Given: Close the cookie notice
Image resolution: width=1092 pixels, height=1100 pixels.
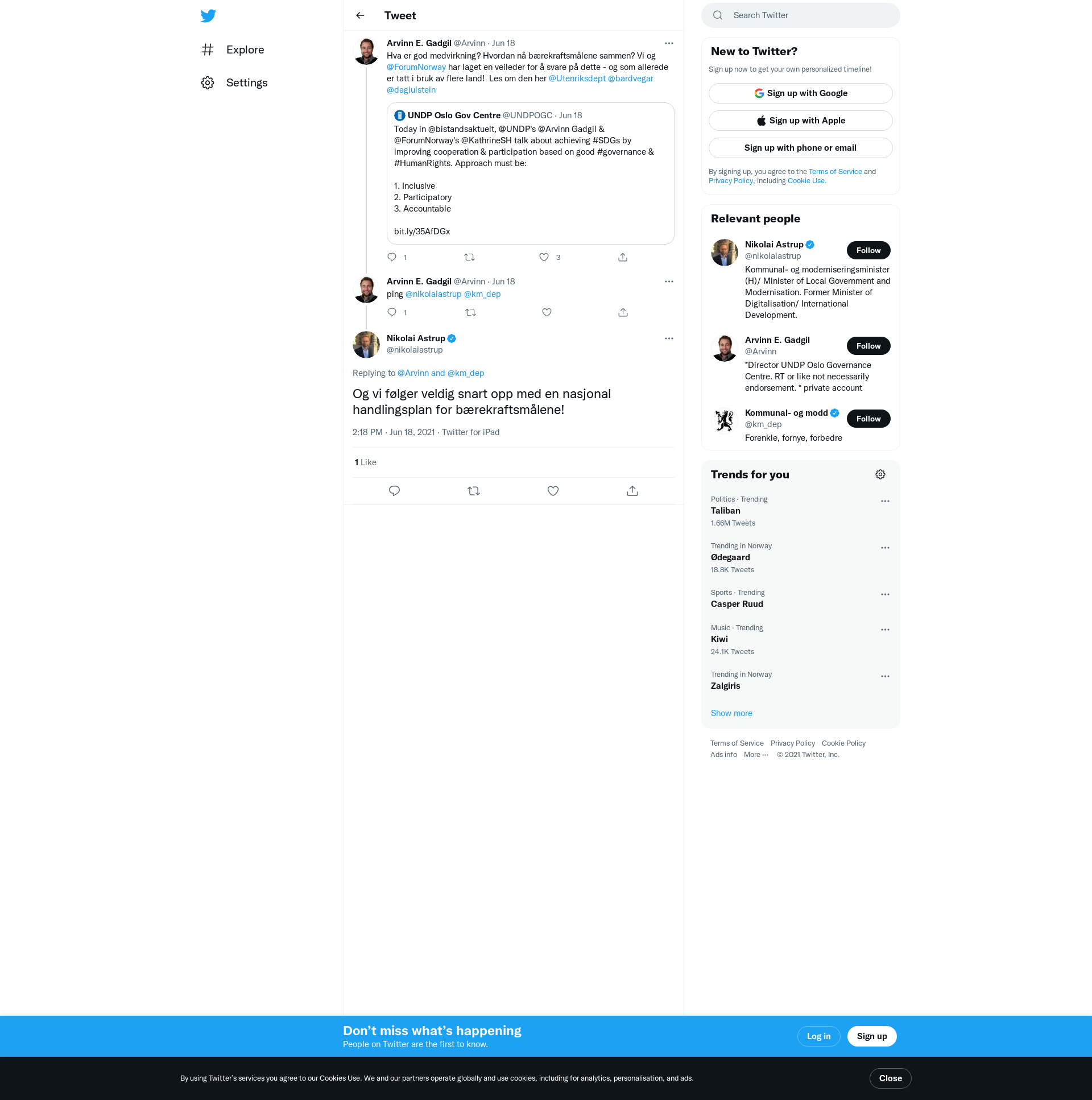Looking at the screenshot, I should [x=890, y=1079].
